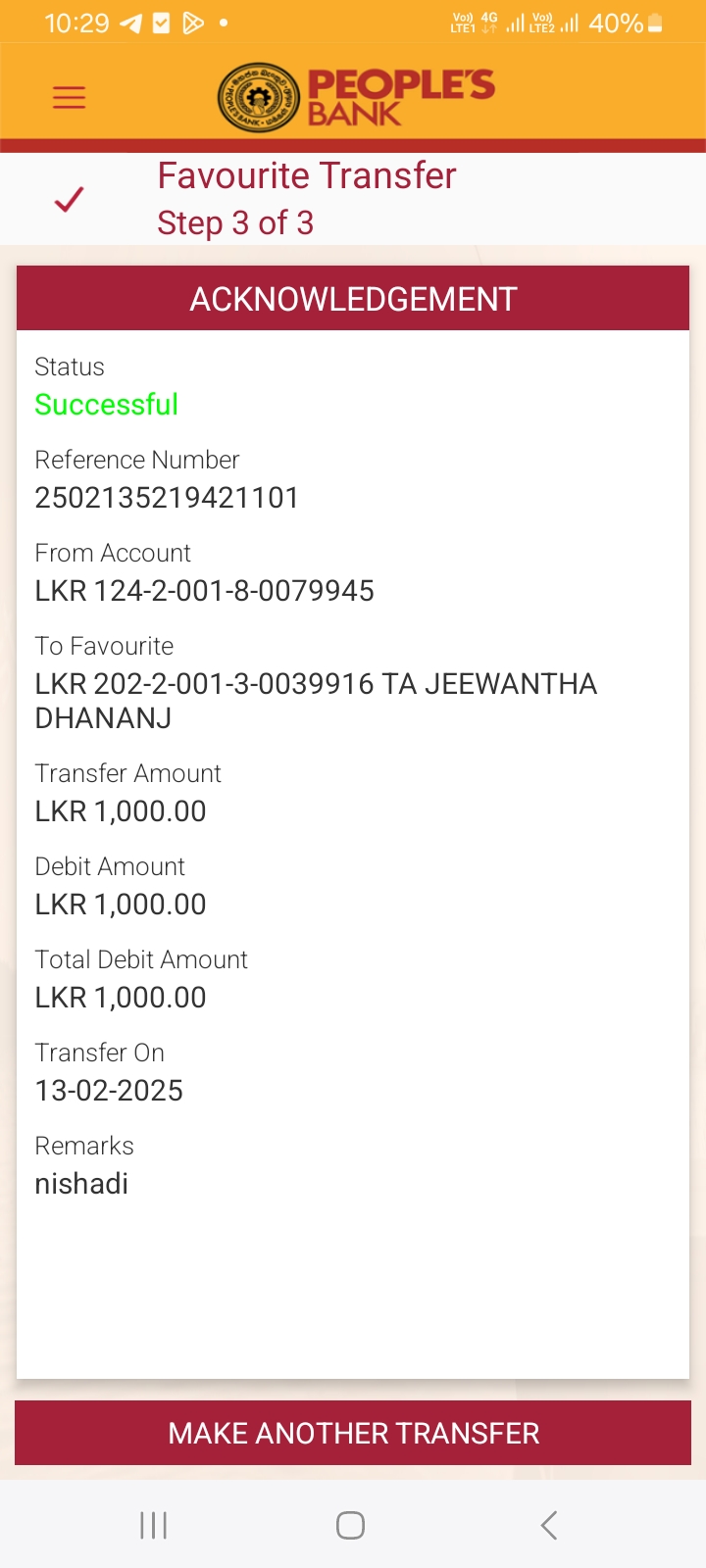Tap the Telegram notification icon
The image size is (706, 1568).
[x=130, y=23]
